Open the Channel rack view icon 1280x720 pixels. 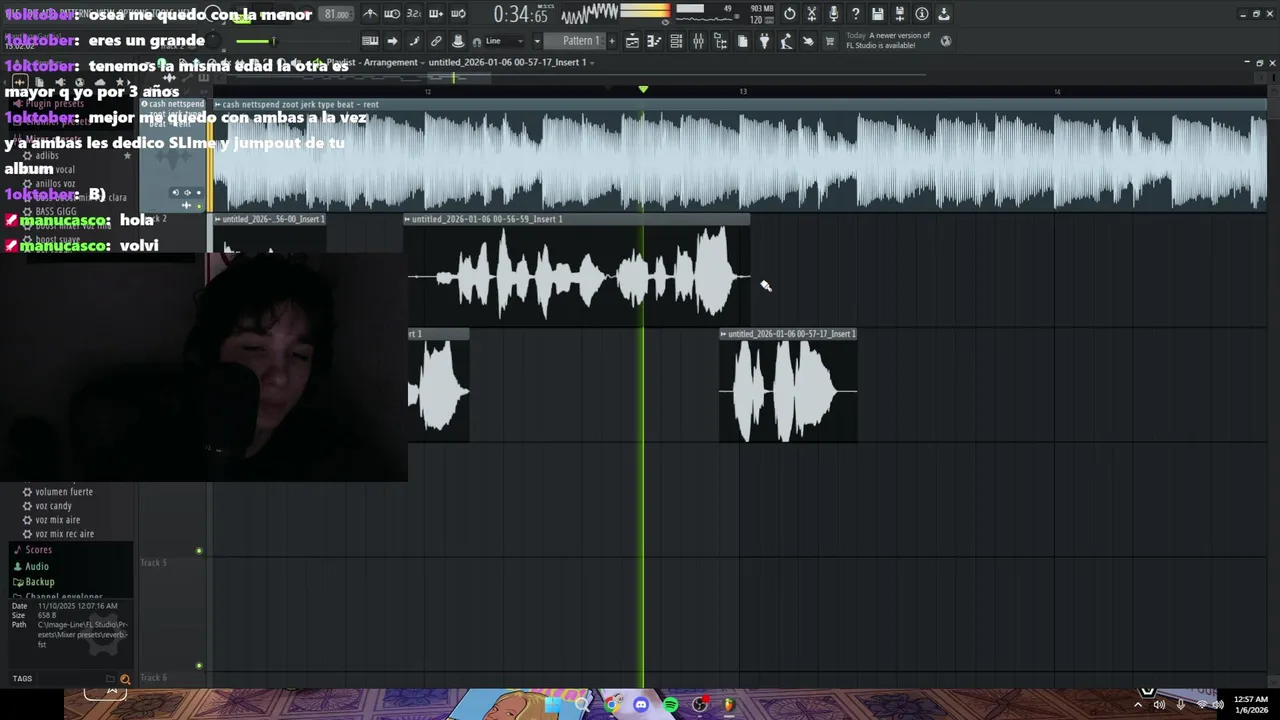tap(676, 41)
